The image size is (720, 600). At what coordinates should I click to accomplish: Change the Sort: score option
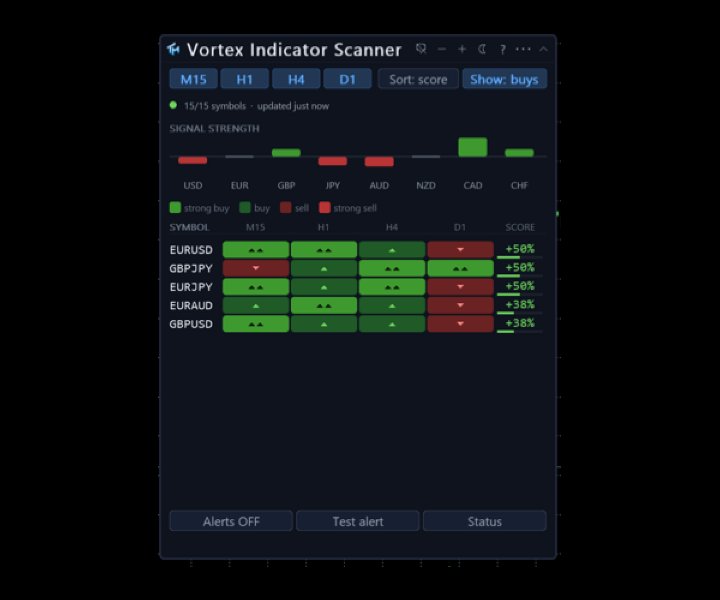tap(418, 79)
